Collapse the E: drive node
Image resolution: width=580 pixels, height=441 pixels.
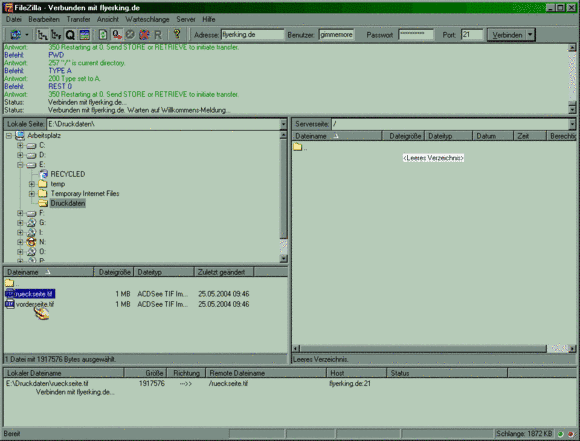click(x=20, y=165)
